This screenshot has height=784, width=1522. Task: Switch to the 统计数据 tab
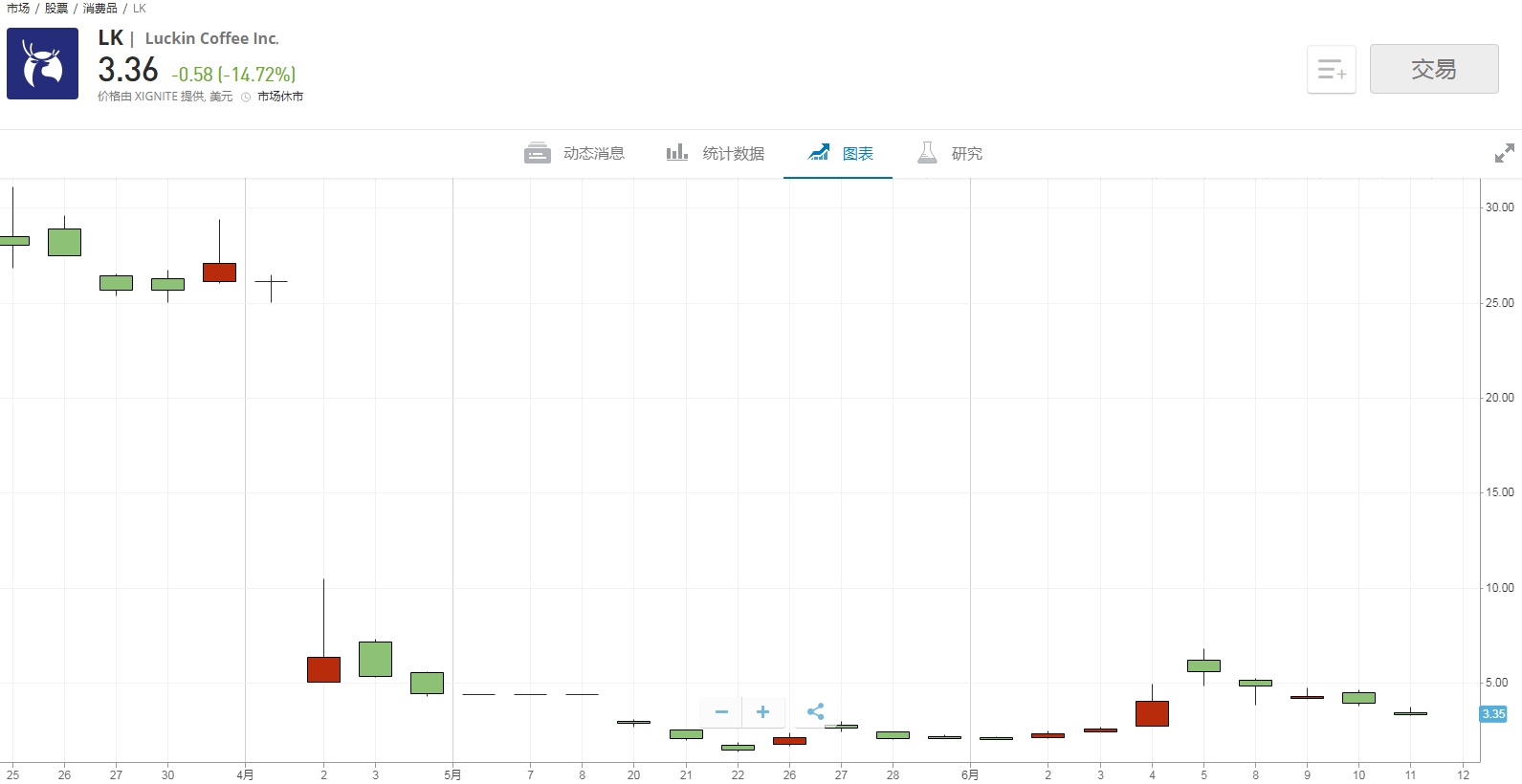(716, 153)
